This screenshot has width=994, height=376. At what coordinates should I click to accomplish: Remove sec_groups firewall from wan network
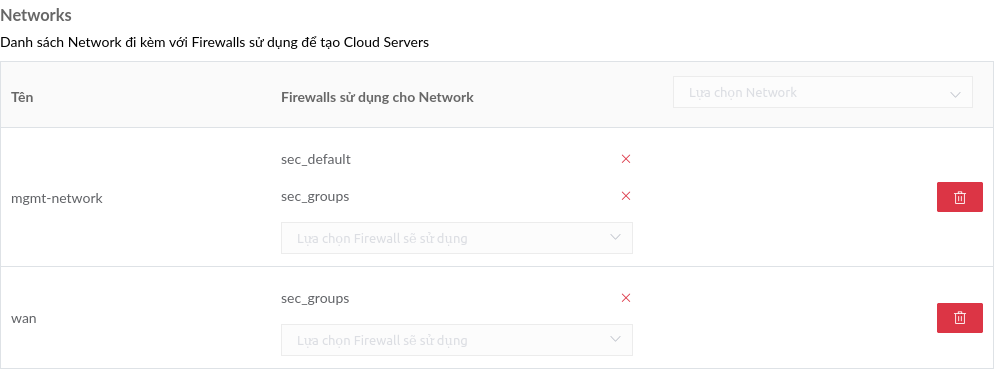point(626,298)
